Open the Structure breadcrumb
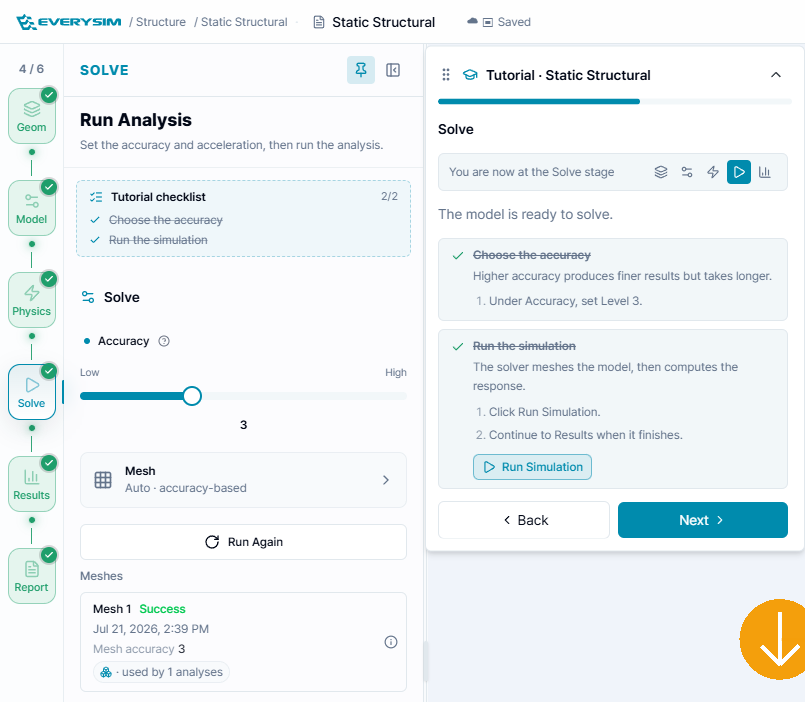The image size is (805, 702). click(161, 22)
